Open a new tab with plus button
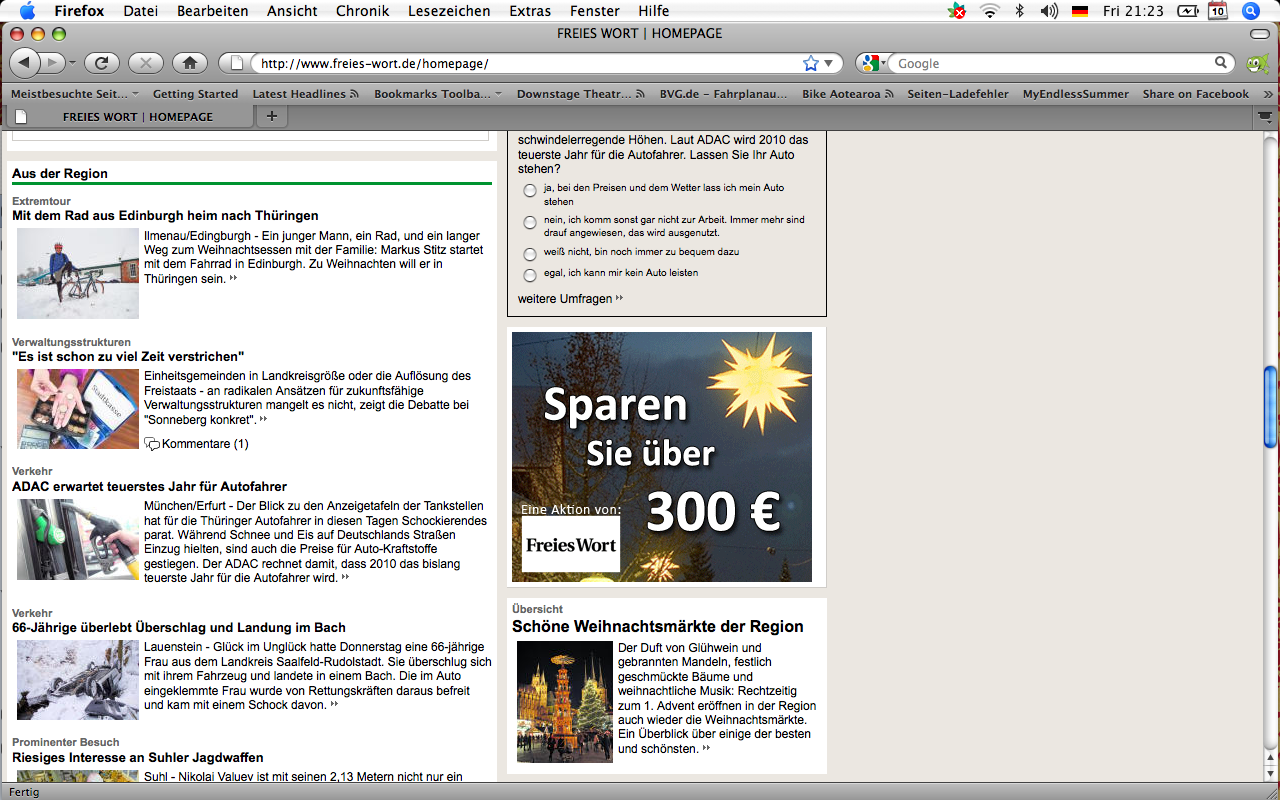 (x=271, y=116)
